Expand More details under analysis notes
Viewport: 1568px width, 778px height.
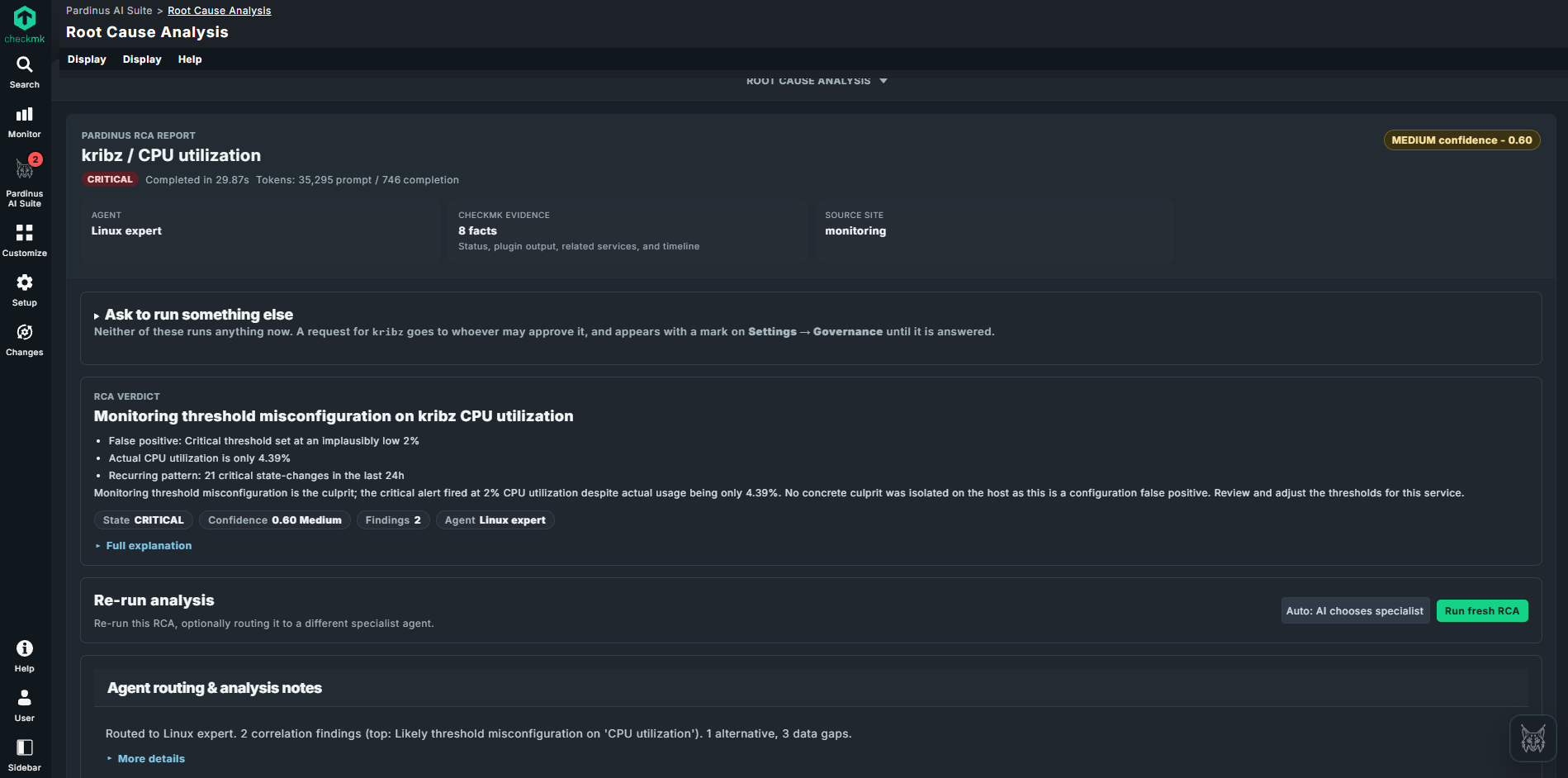coord(146,759)
